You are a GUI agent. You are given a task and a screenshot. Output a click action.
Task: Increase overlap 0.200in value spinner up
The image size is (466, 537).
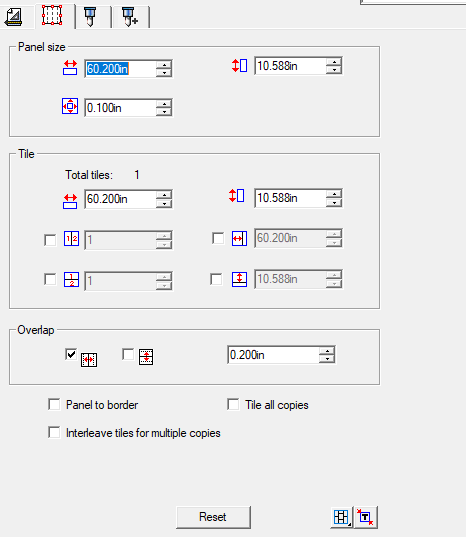click(327, 351)
